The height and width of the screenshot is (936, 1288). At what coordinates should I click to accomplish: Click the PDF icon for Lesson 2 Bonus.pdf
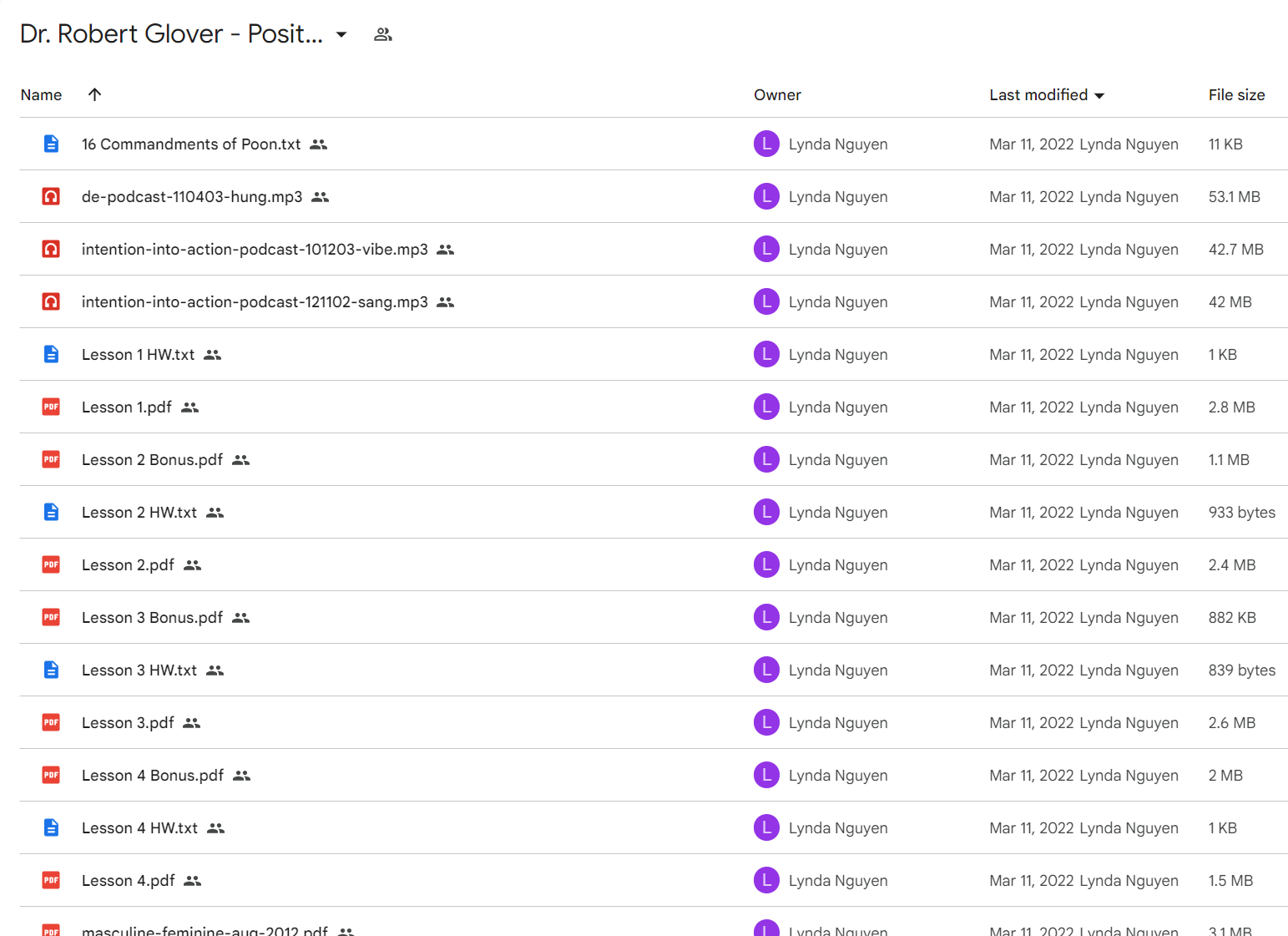click(x=51, y=459)
